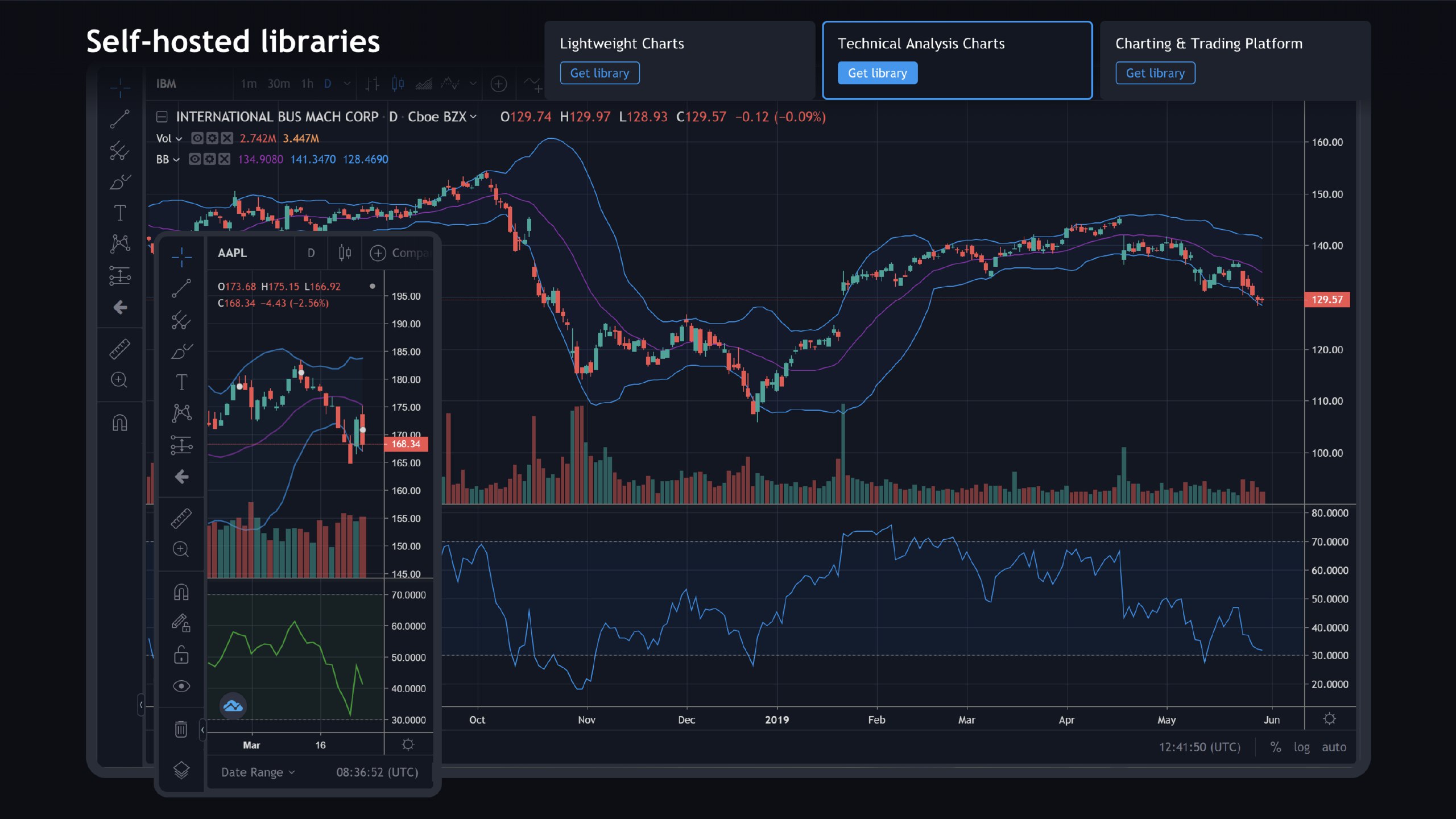
Task: Select trend line tool in AAPL chart sidebar
Action: point(181,288)
